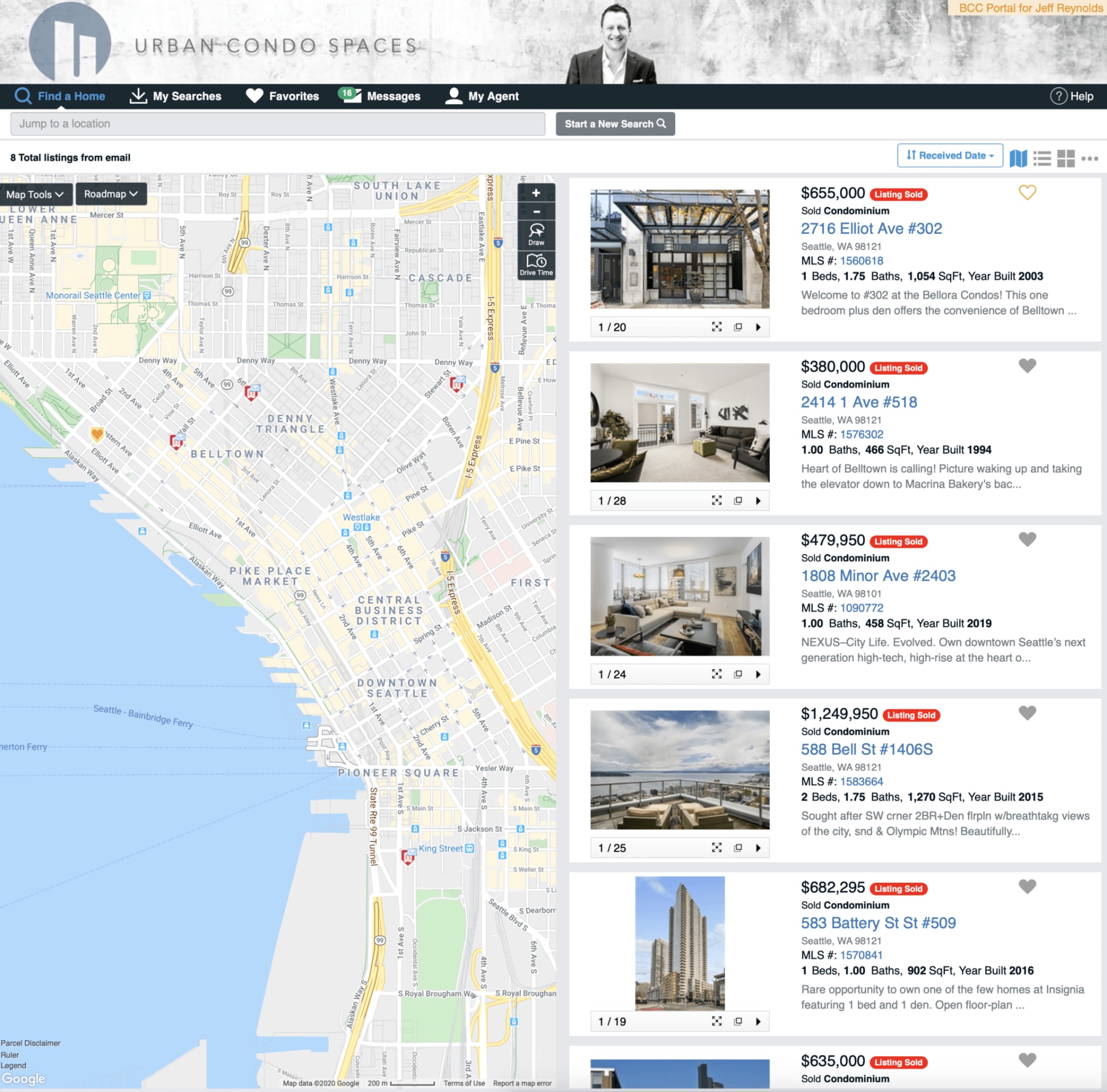This screenshot has width=1107, height=1092.
Task: Open the Received Date sort dropdown
Action: pyautogui.click(x=950, y=155)
